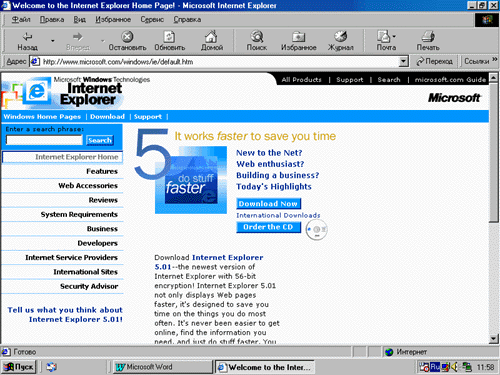This screenshot has height=375, width=500.
Task: Click the Search button beside phrase box
Action: [100, 140]
